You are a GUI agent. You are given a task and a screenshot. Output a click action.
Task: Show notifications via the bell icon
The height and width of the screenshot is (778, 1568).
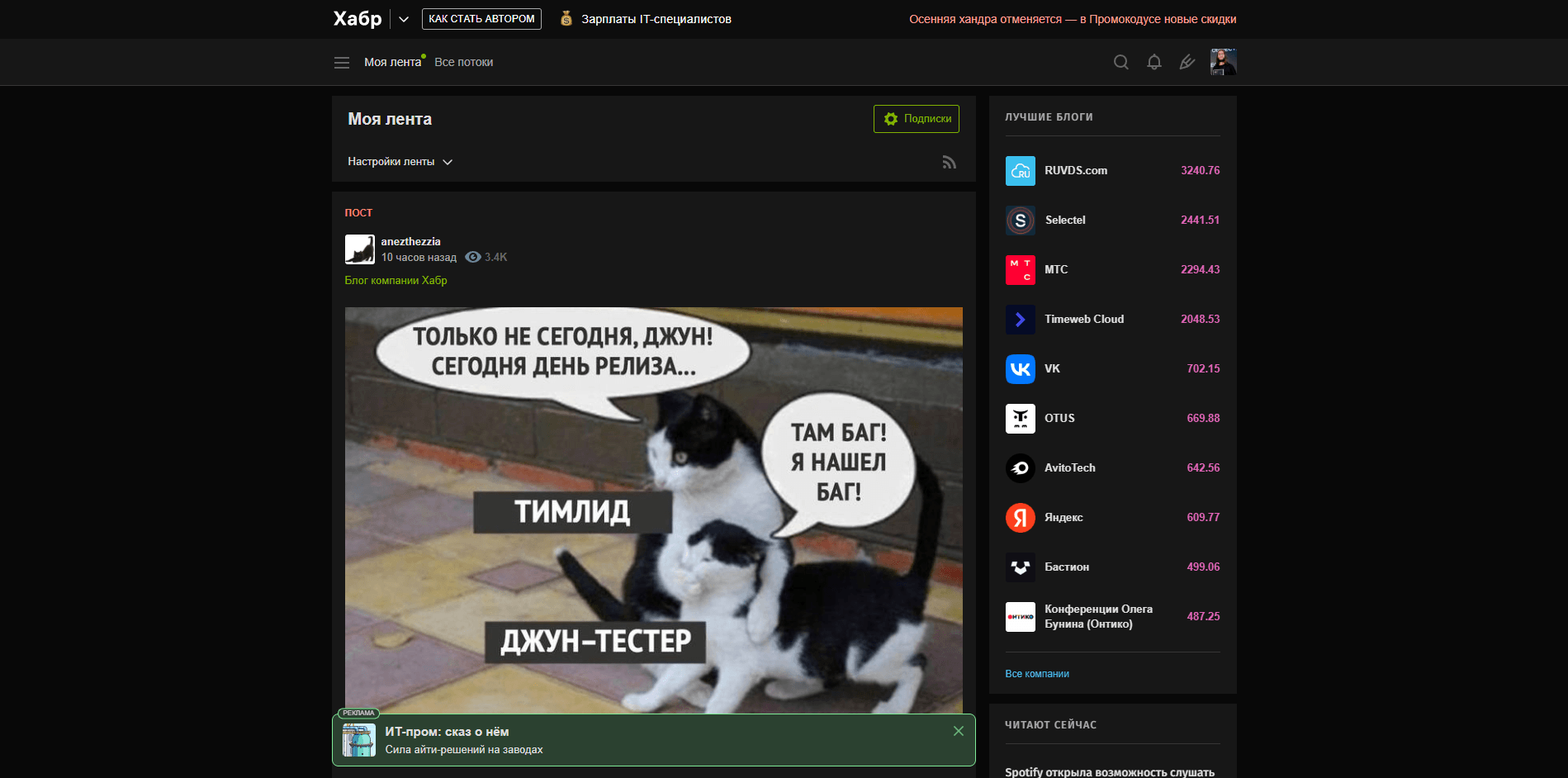(x=1154, y=62)
